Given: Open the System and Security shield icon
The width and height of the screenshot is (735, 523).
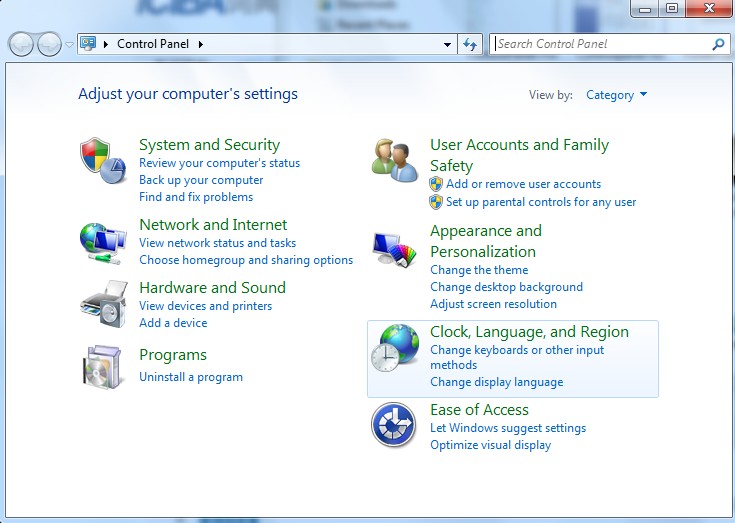Looking at the screenshot, I should click(103, 161).
